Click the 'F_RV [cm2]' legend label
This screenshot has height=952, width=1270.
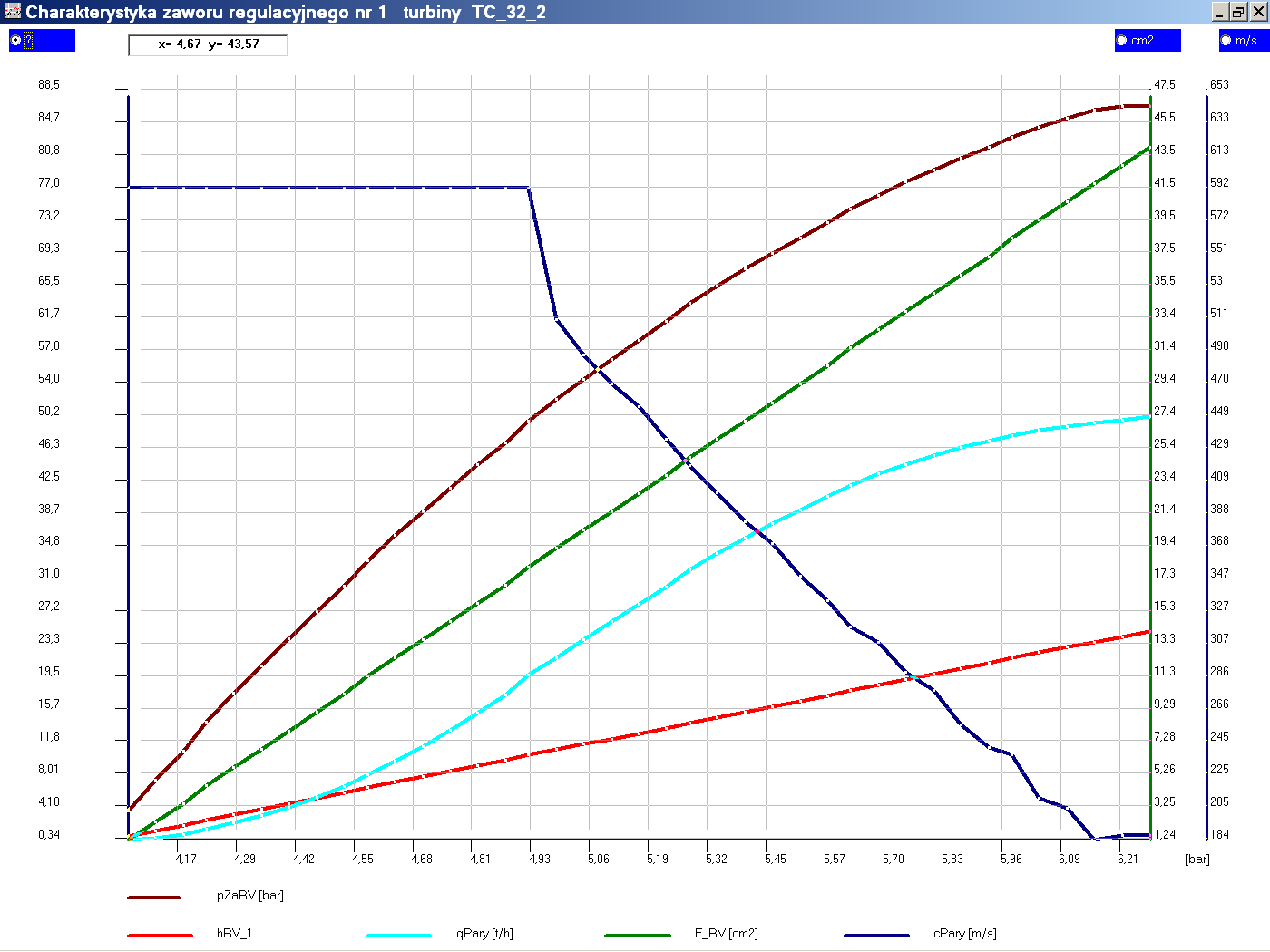point(727,934)
